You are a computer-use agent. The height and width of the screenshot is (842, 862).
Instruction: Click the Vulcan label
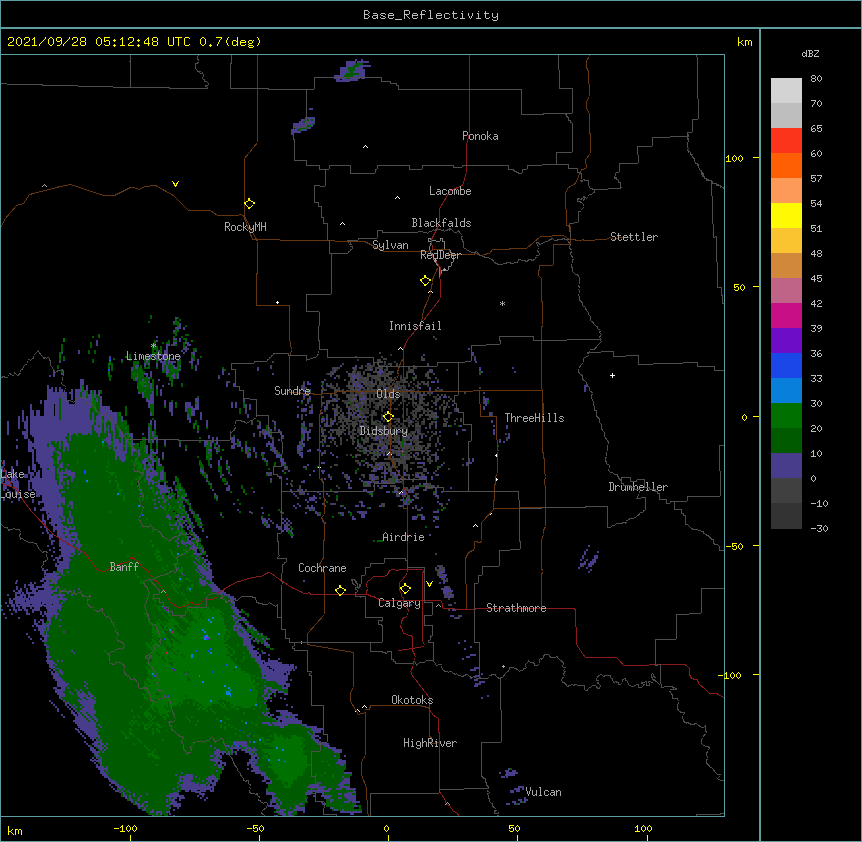(543, 792)
